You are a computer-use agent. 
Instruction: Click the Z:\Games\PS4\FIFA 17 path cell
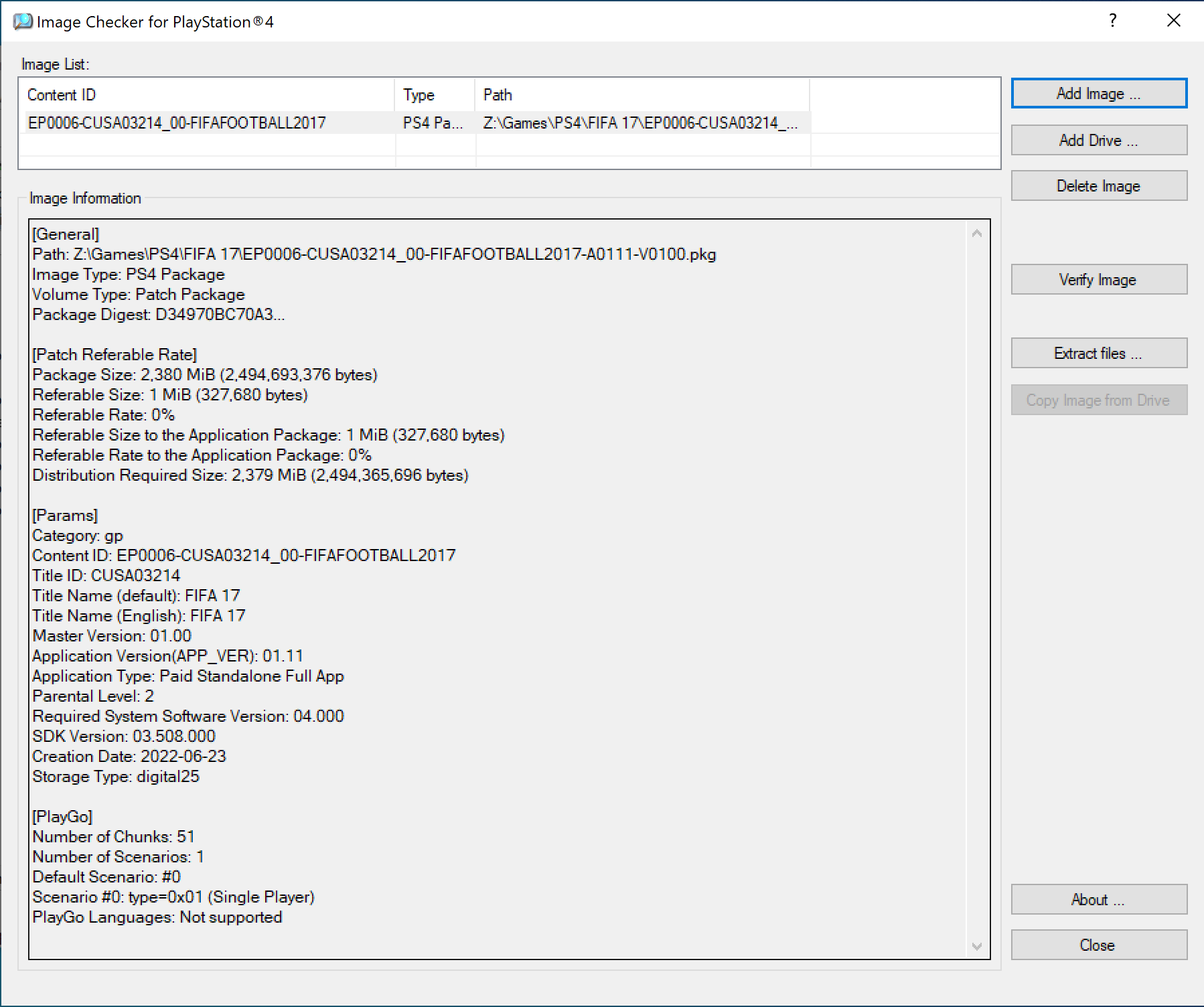tap(641, 123)
